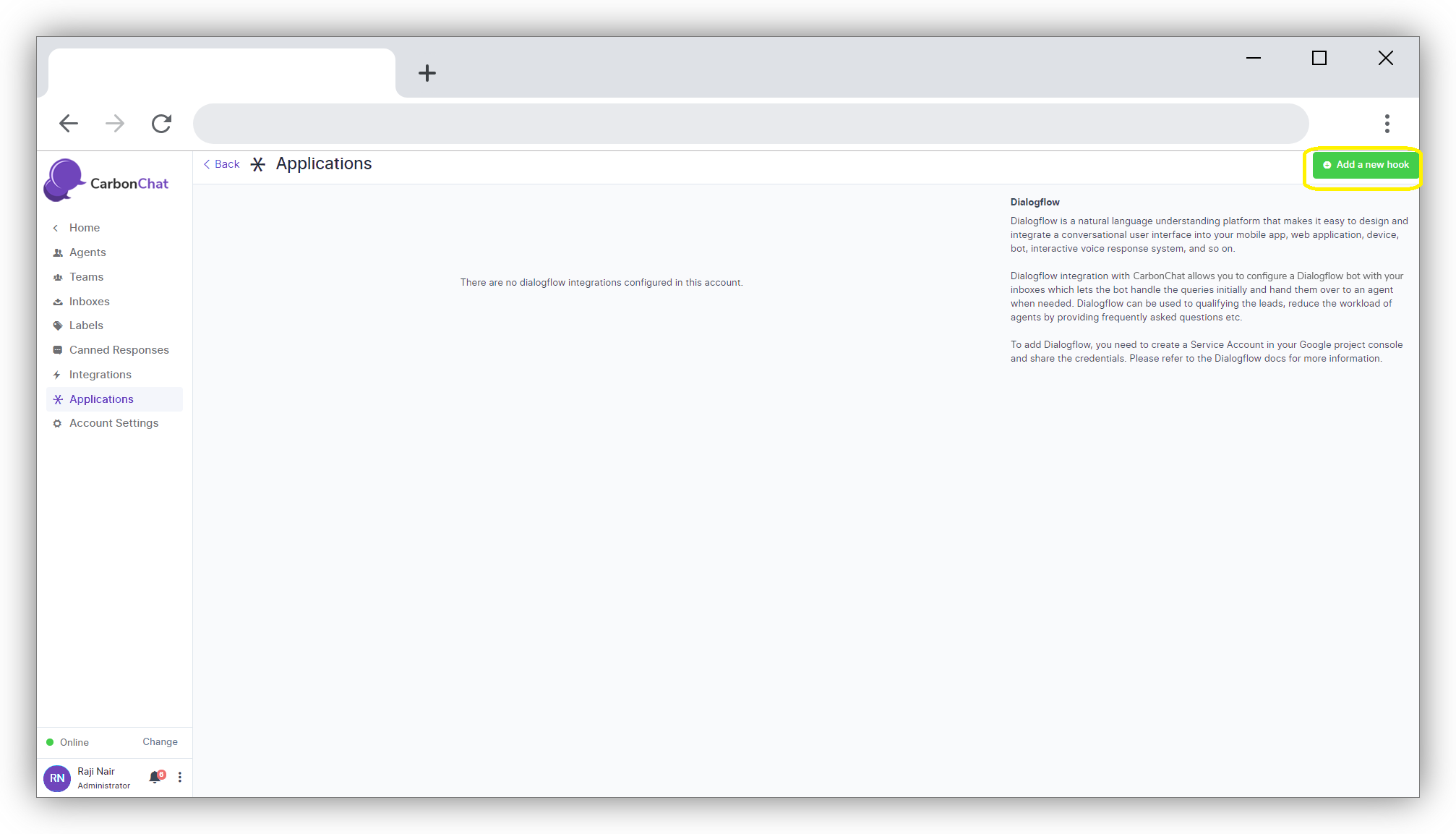1456x834 pixels.
Task: Open the user profile options menu
Action: point(180,777)
